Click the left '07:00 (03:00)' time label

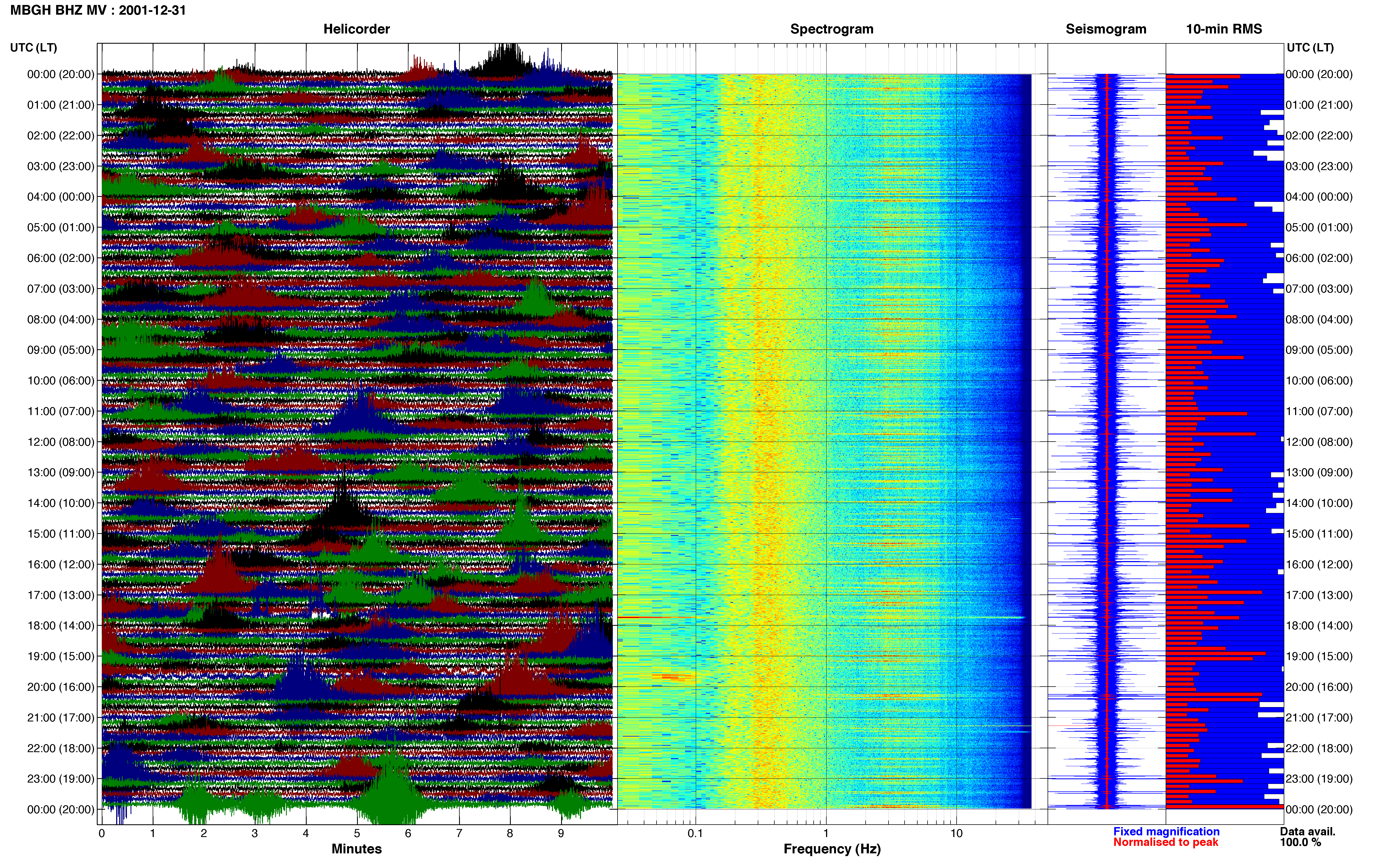point(61,289)
